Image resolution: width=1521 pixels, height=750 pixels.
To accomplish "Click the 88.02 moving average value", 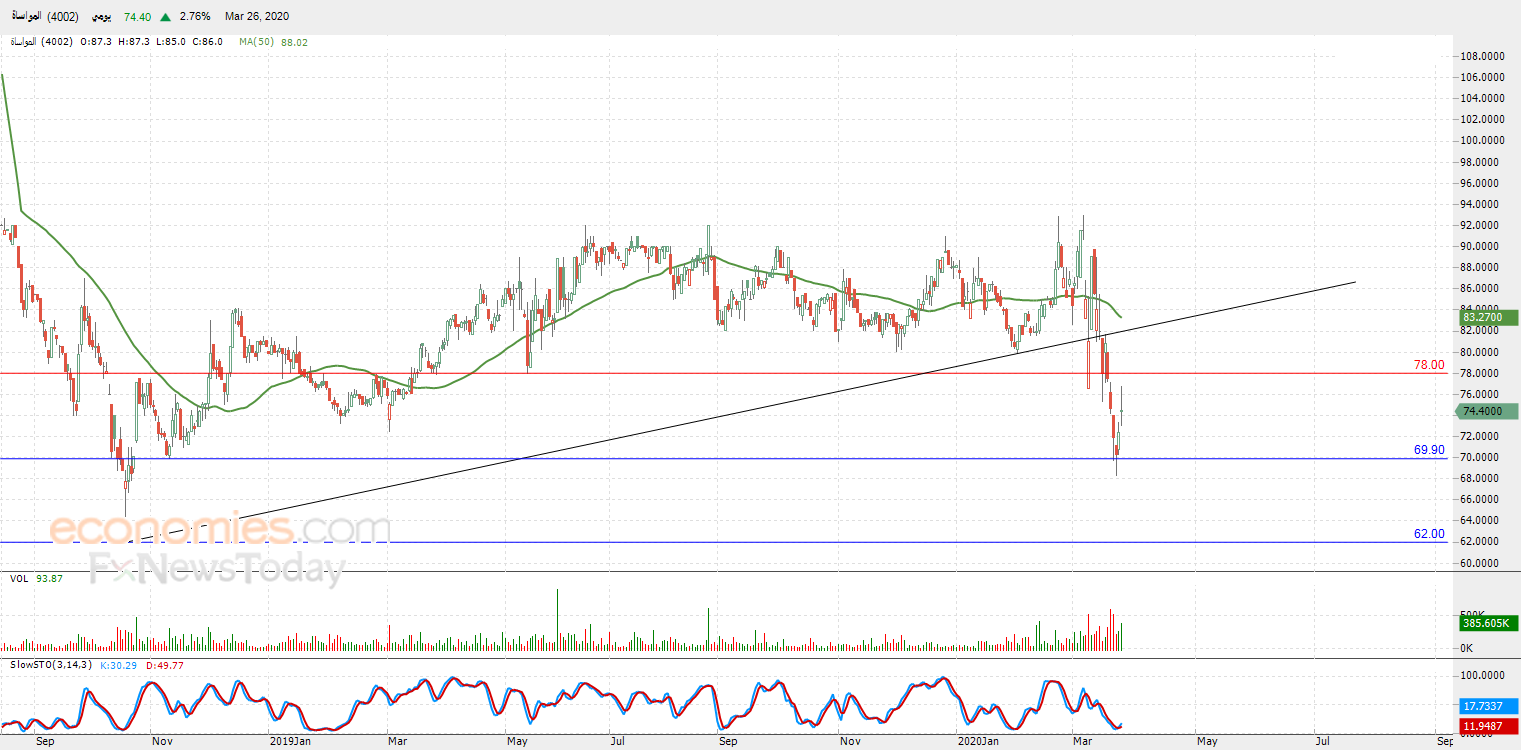I will click(x=295, y=42).
